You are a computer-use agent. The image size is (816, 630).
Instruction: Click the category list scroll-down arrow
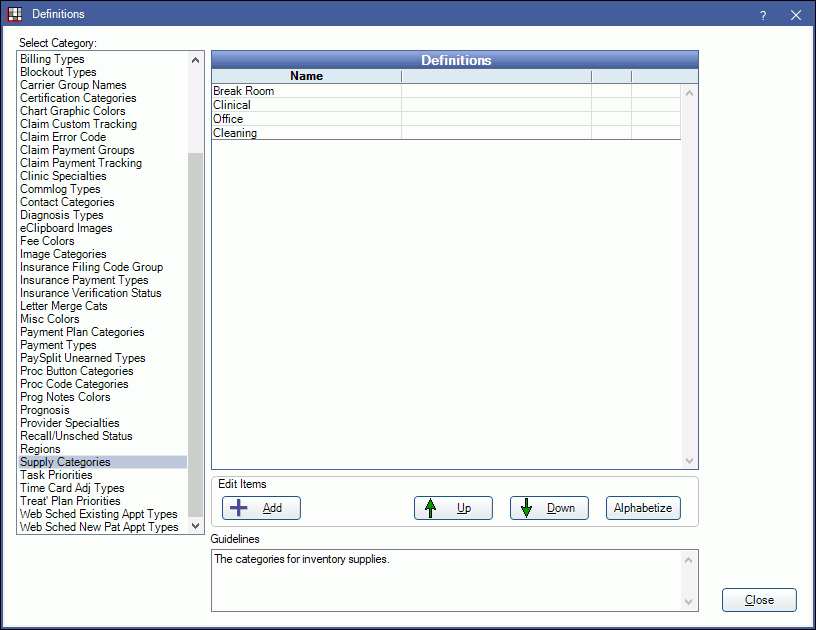195,526
